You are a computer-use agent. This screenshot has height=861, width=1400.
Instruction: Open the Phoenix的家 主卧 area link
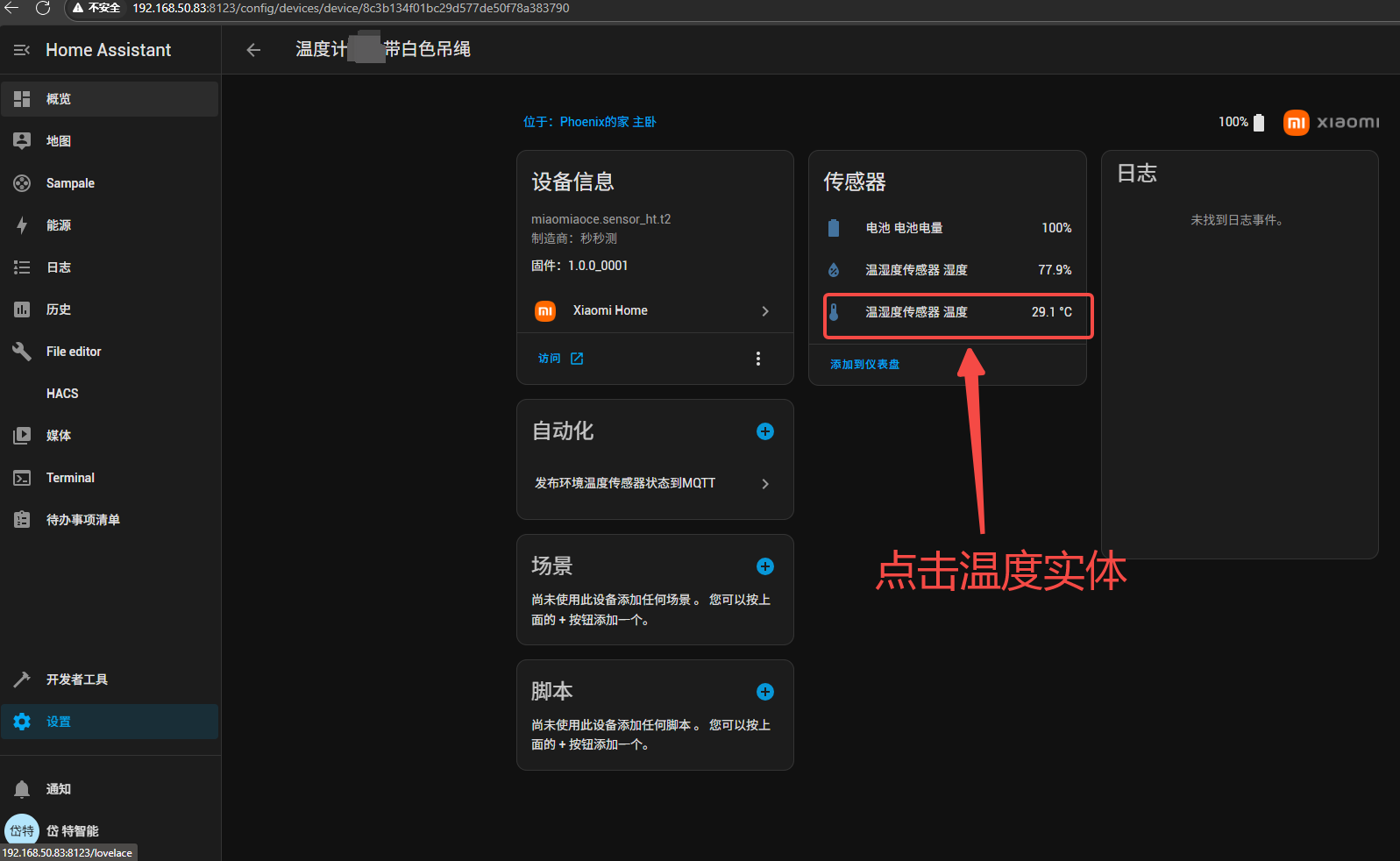tap(590, 122)
